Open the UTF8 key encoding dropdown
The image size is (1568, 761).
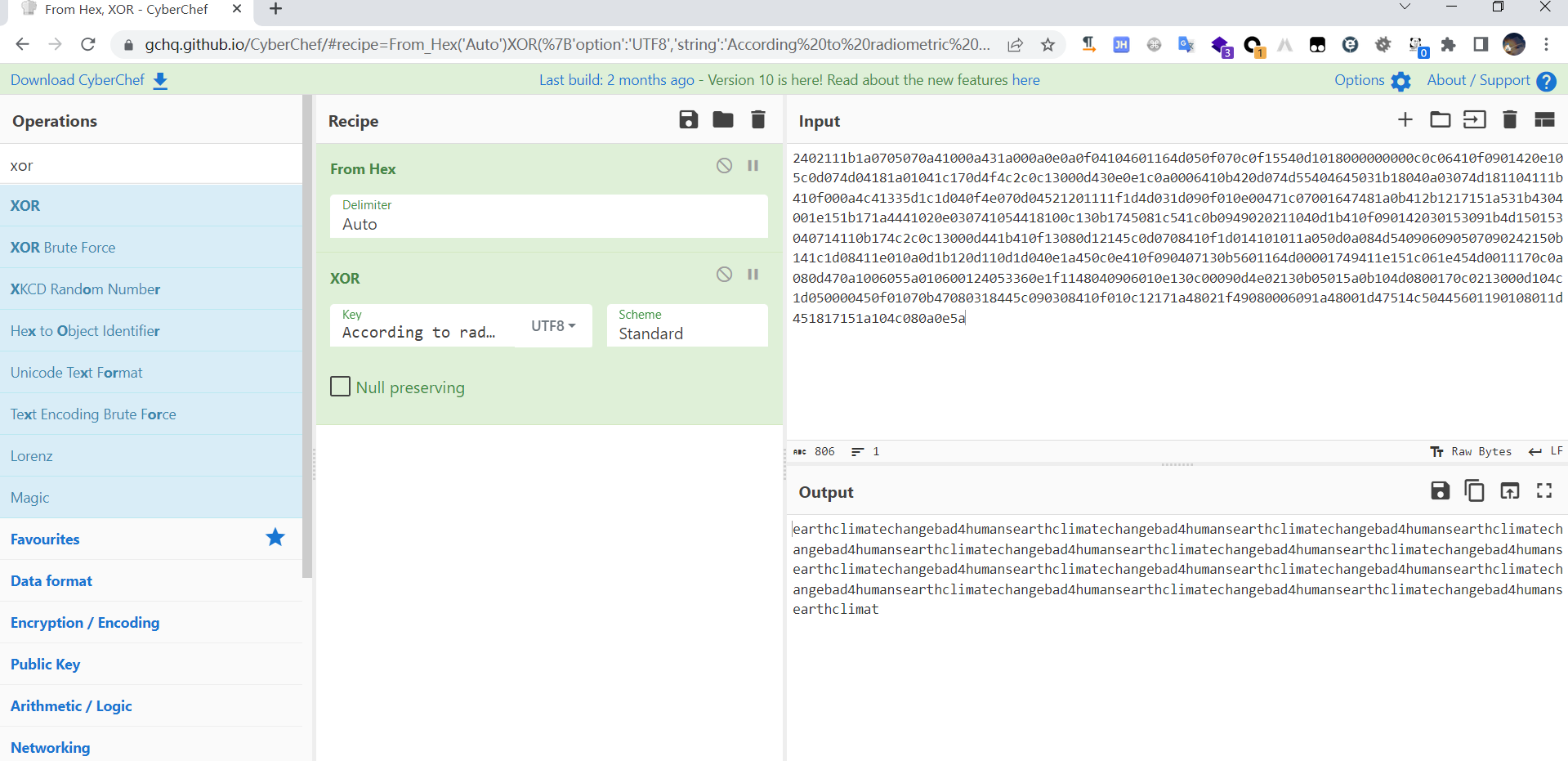click(553, 325)
